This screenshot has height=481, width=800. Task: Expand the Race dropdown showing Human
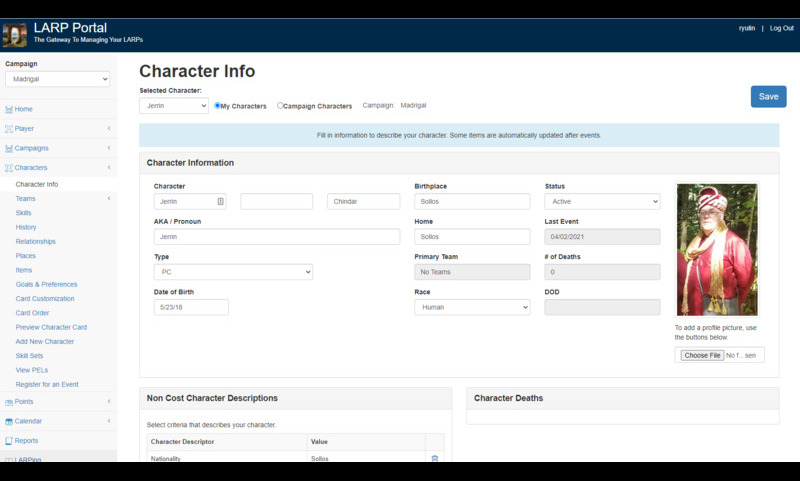[x=472, y=307]
